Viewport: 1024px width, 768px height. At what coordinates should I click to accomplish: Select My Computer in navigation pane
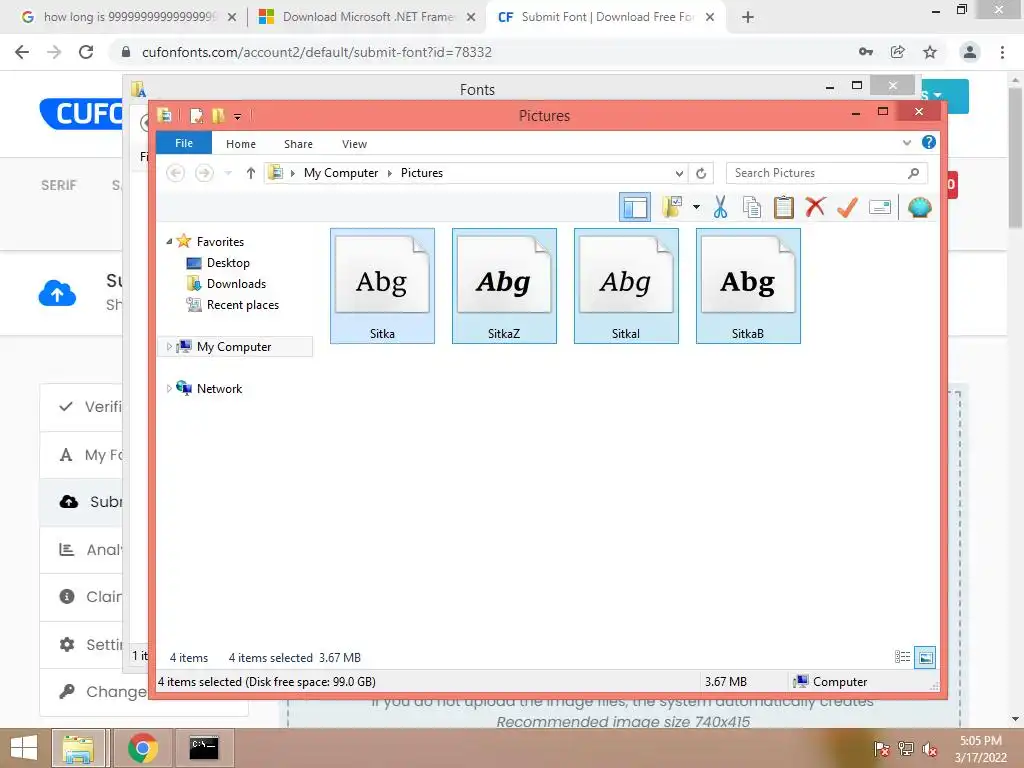(234, 347)
